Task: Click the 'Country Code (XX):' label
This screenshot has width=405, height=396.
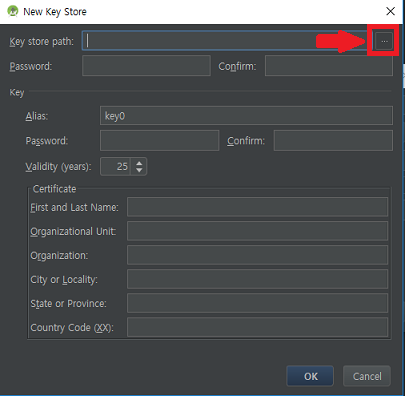Action: coord(72,328)
